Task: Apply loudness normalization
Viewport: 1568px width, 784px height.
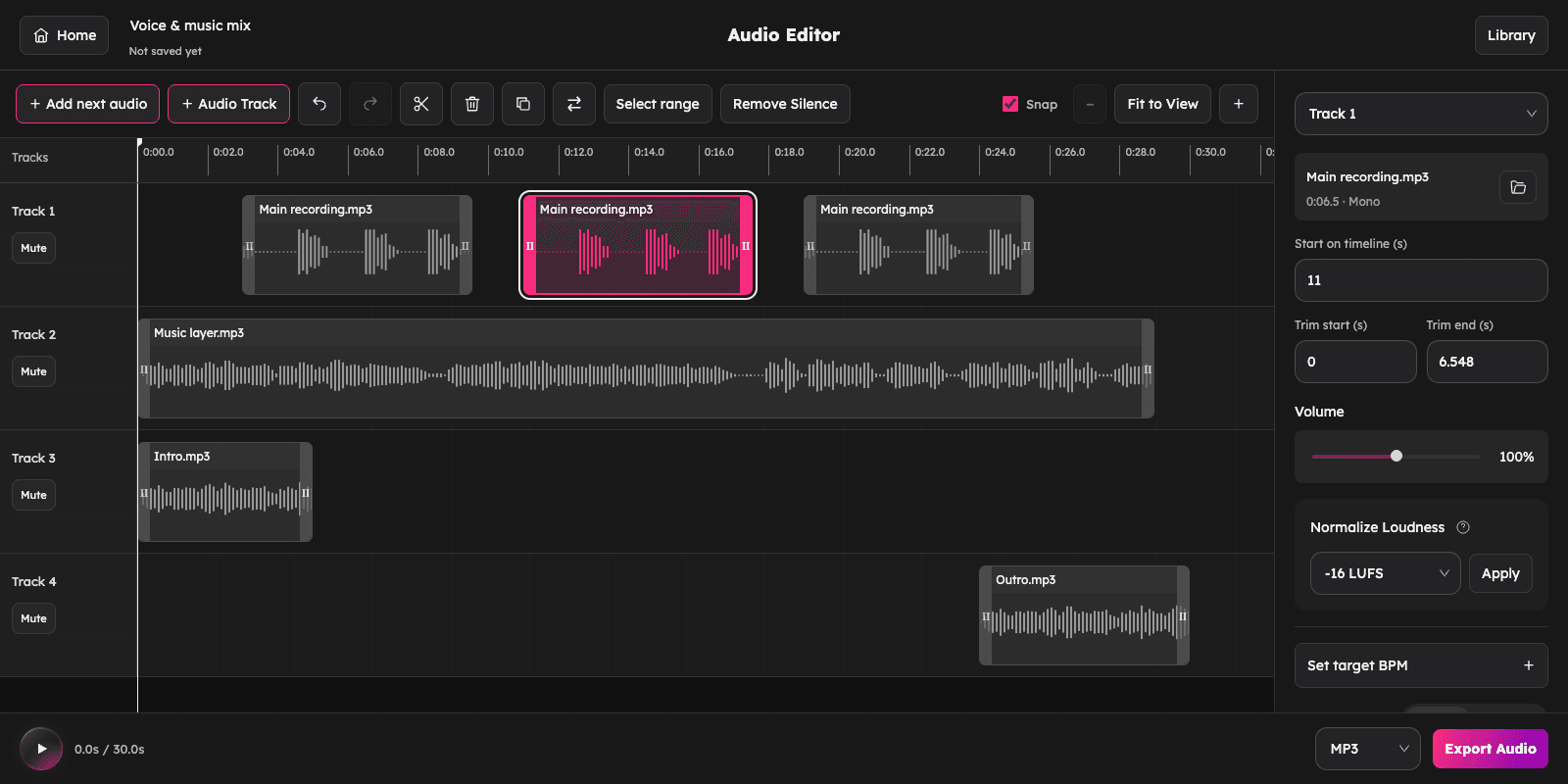Action: tap(1500, 573)
